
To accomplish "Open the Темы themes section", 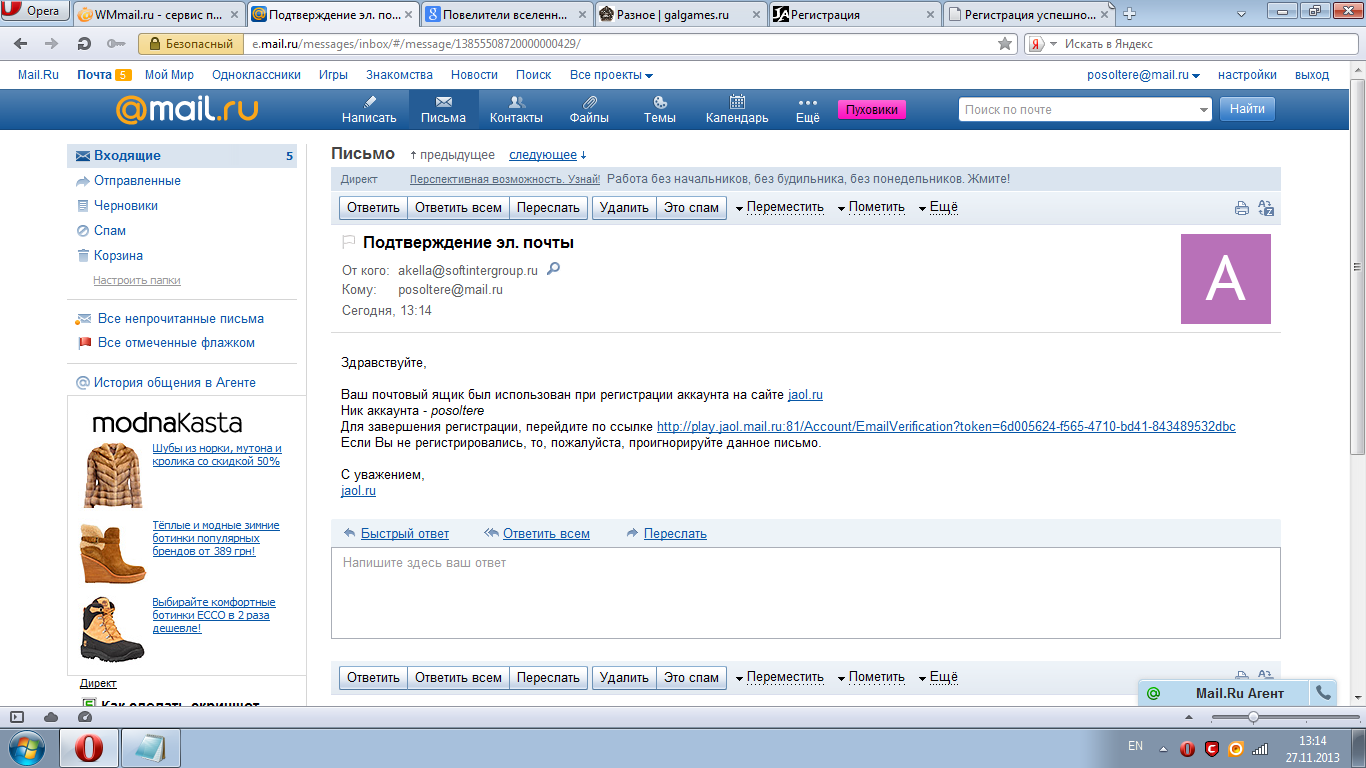I will pyautogui.click(x=659, y=108).
